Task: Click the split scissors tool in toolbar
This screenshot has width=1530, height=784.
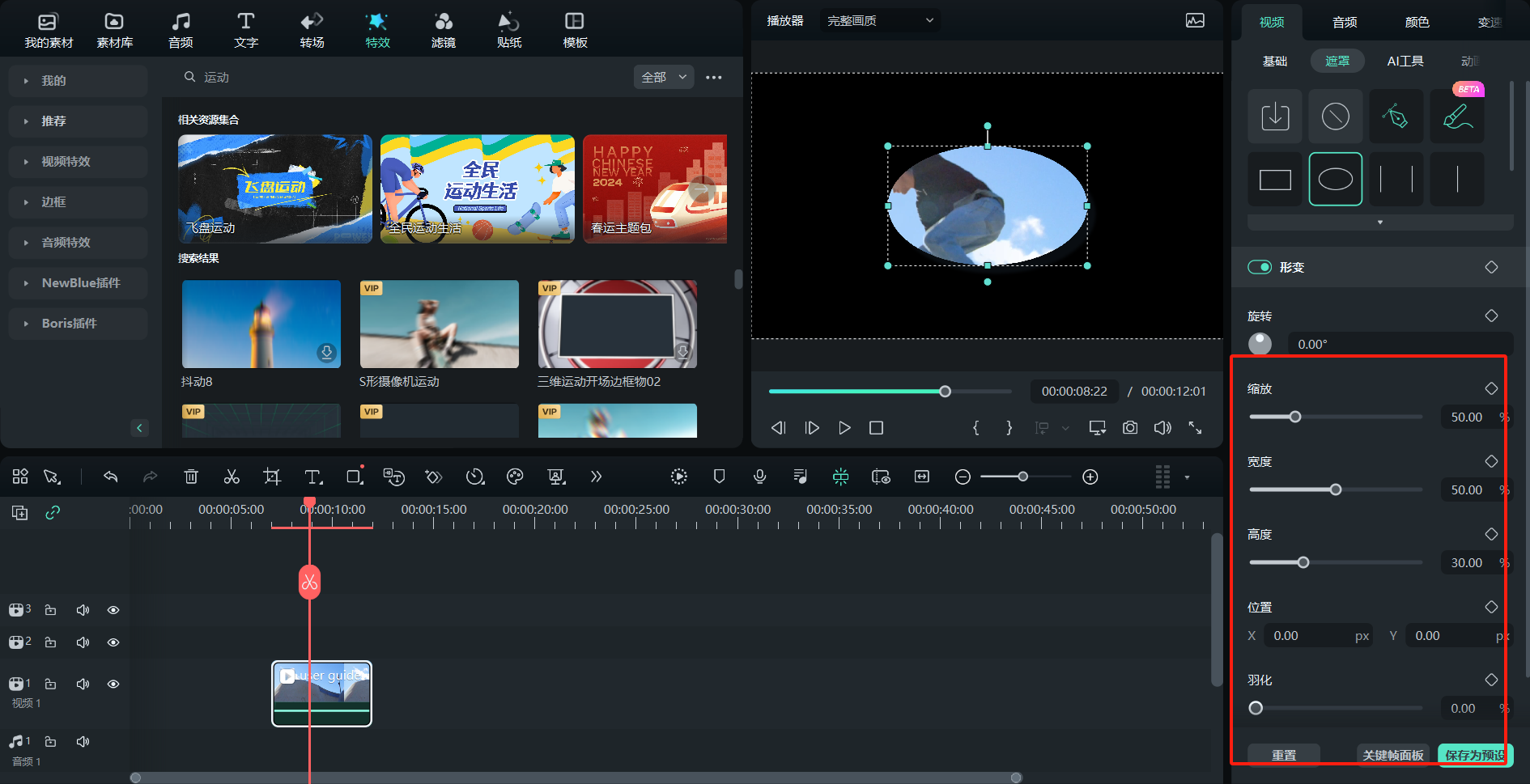Action: (x=232, y=477)
